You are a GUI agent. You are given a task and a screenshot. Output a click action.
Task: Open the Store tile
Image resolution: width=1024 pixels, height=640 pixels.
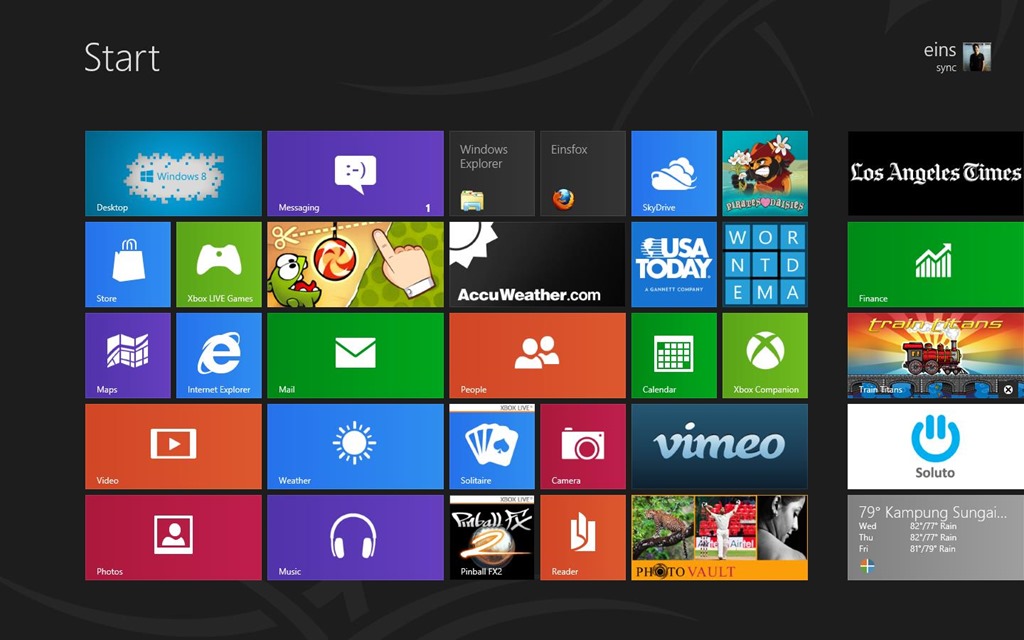tap(128, 264)
